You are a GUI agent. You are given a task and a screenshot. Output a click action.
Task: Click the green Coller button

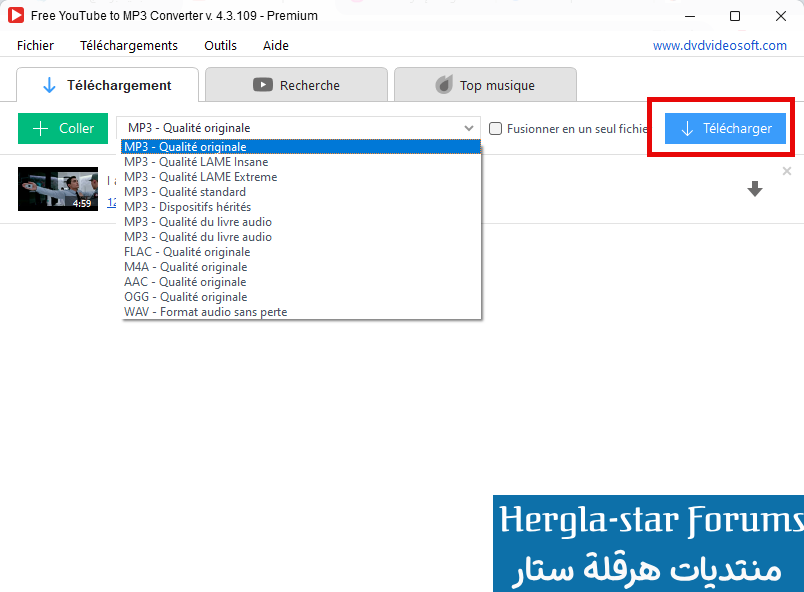63,128
